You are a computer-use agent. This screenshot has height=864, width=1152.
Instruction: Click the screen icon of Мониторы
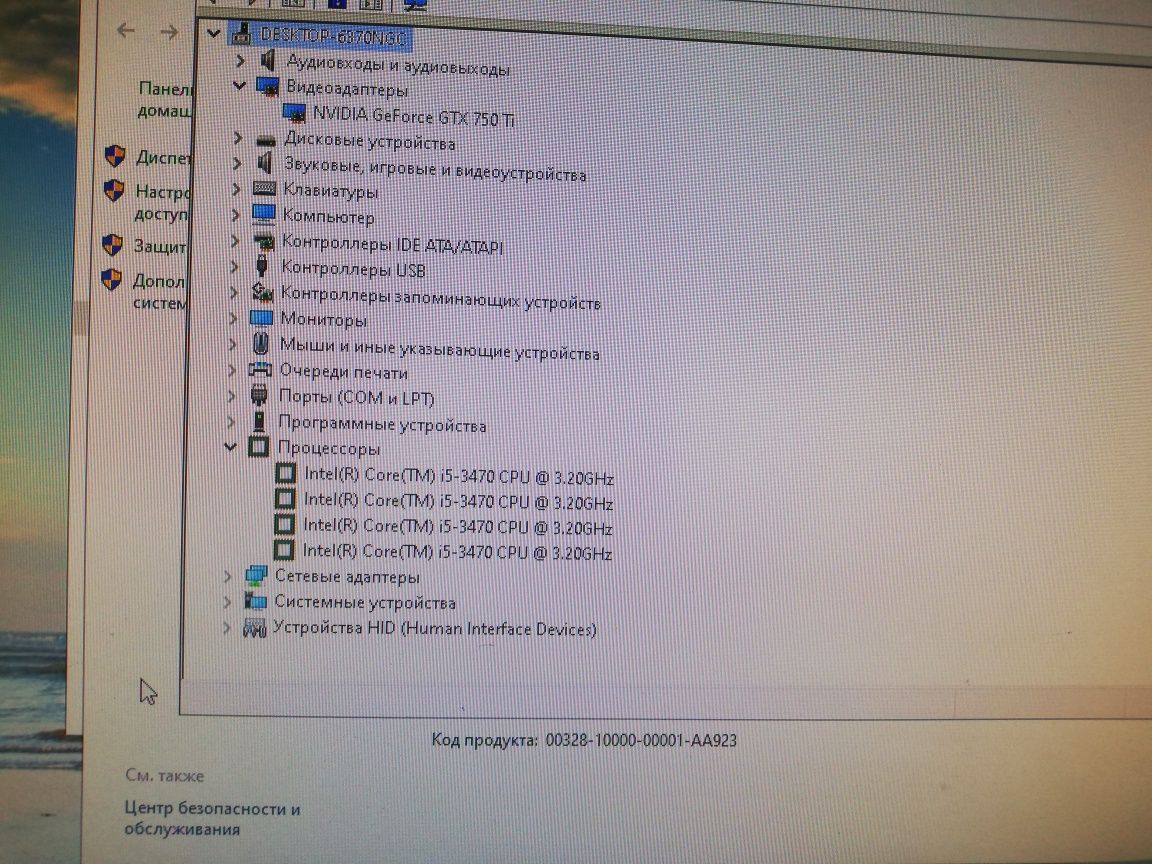[261, 318]
